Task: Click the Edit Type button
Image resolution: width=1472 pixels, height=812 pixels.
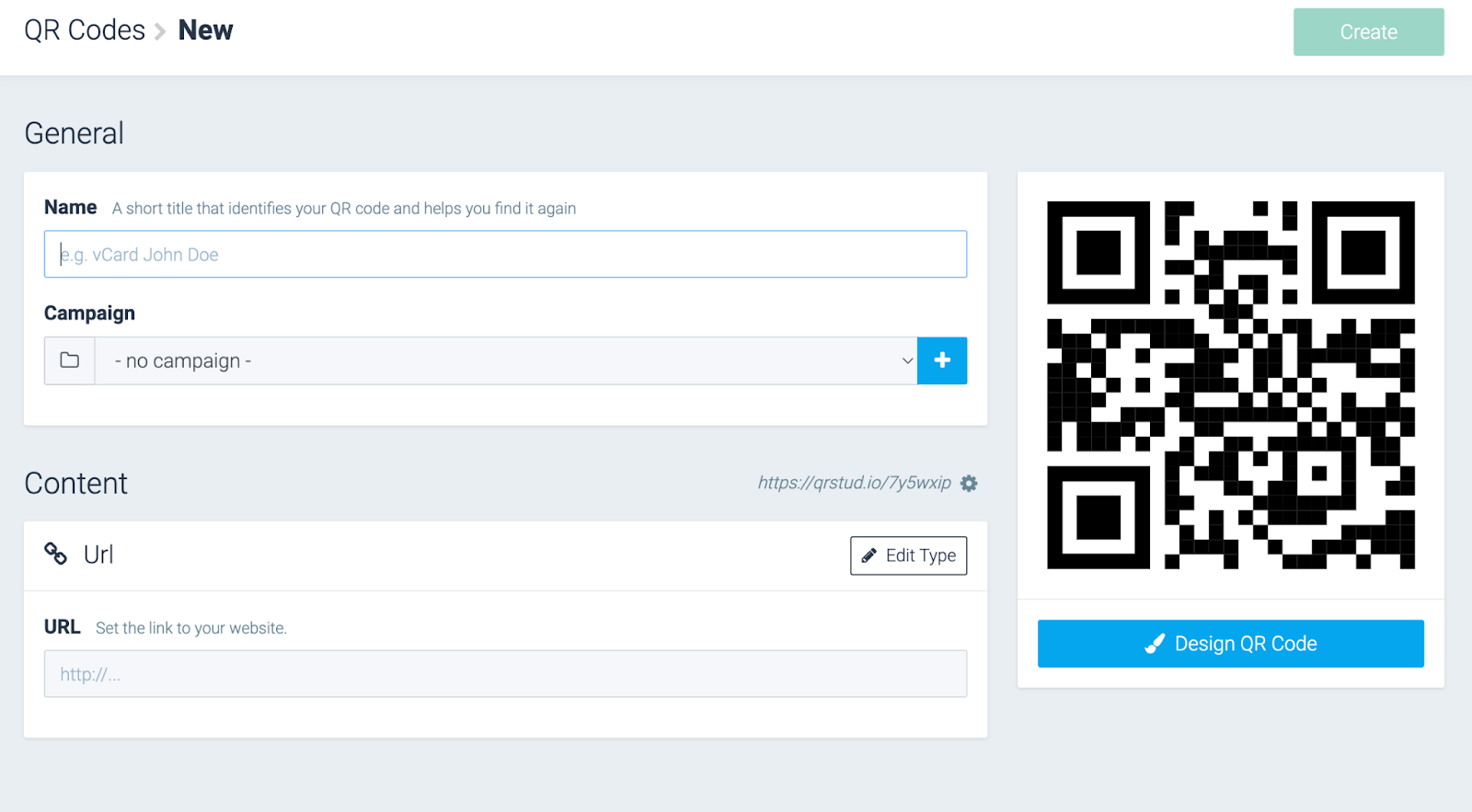Action: pos(908,555)
